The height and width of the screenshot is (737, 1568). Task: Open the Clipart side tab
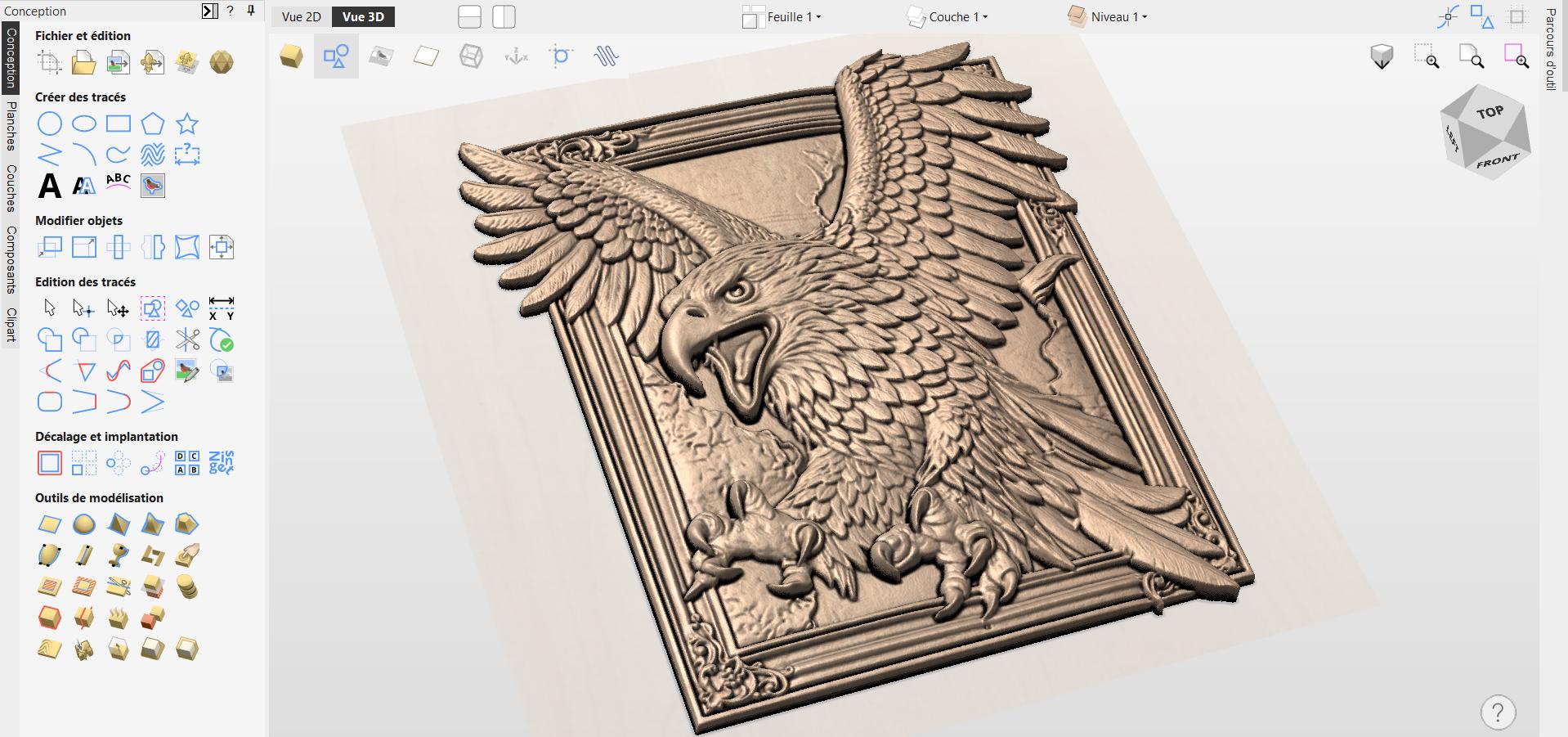coord(11,325)
